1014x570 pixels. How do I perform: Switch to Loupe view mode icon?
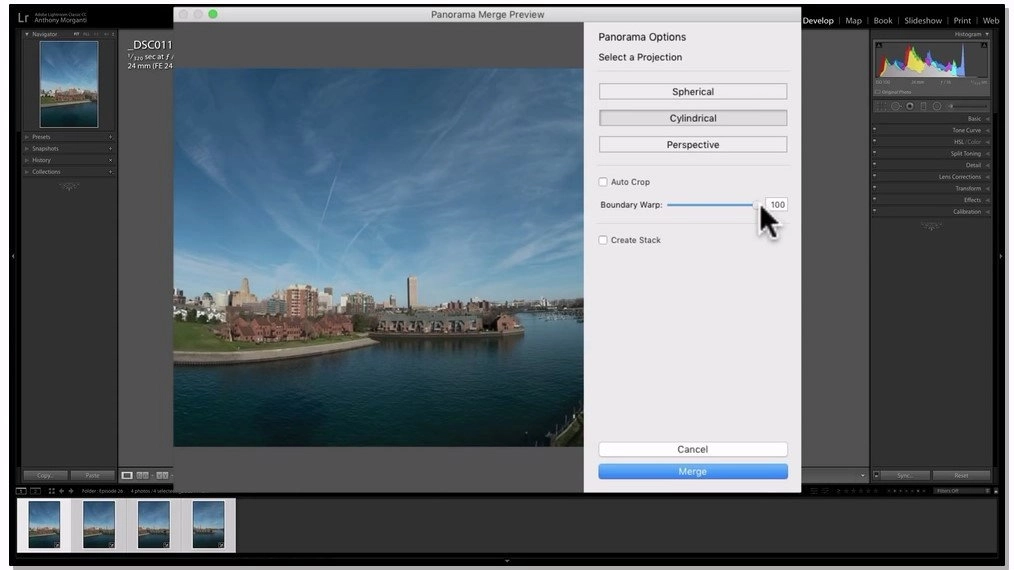(x=127, y=476)
